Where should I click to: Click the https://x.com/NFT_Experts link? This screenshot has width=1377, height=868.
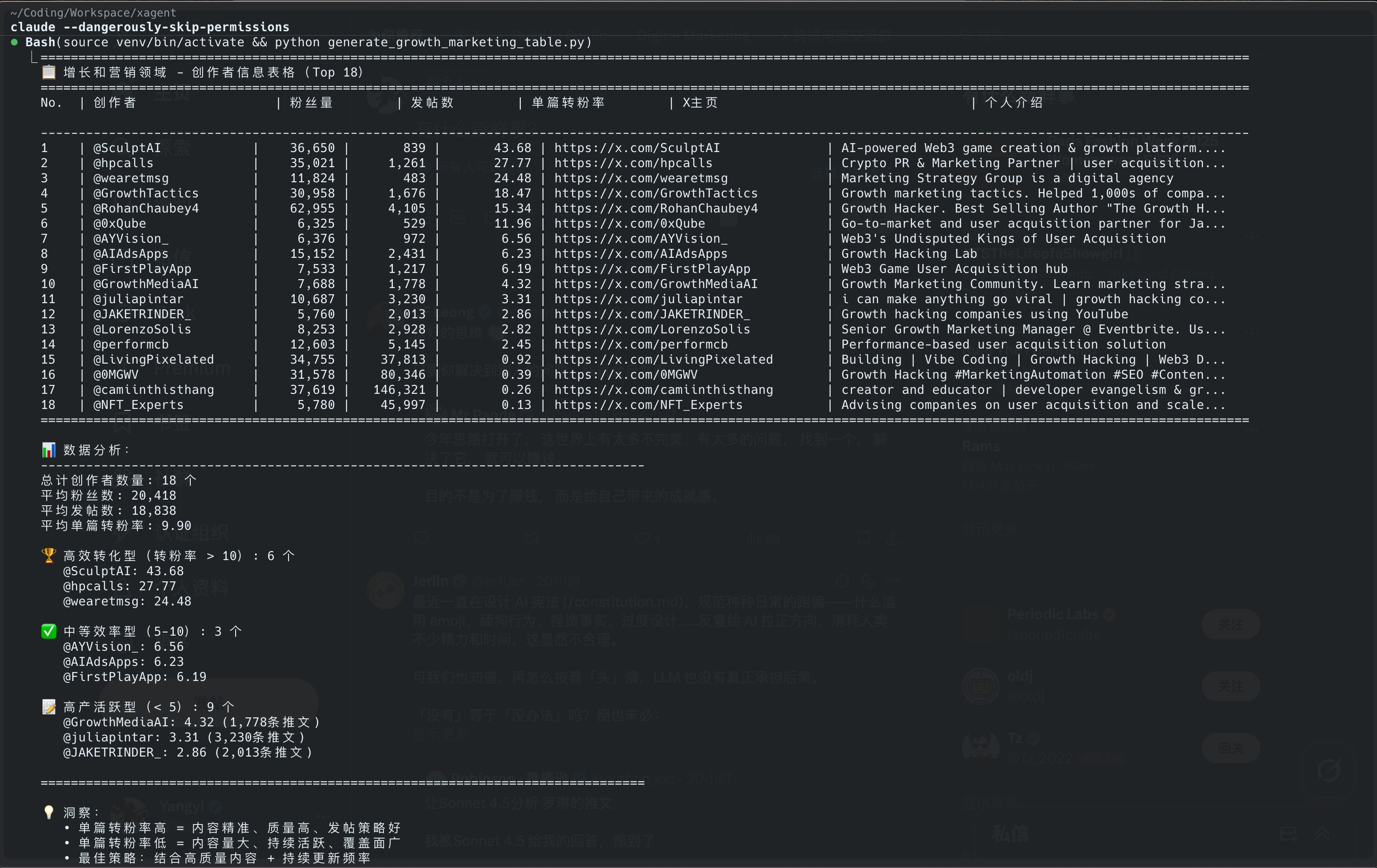[x=648, y=405]
